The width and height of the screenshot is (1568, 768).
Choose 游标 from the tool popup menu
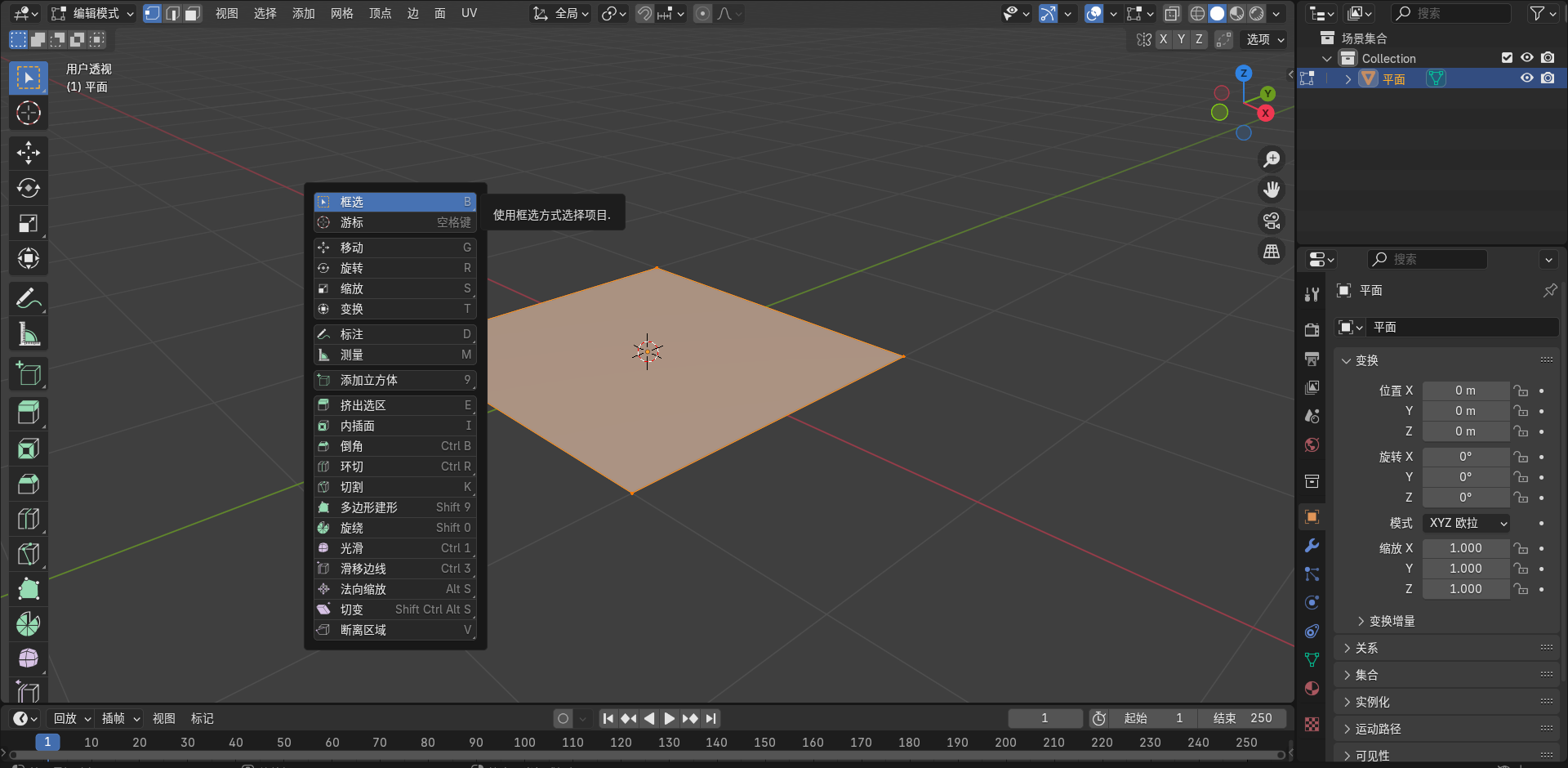(394, 222)
